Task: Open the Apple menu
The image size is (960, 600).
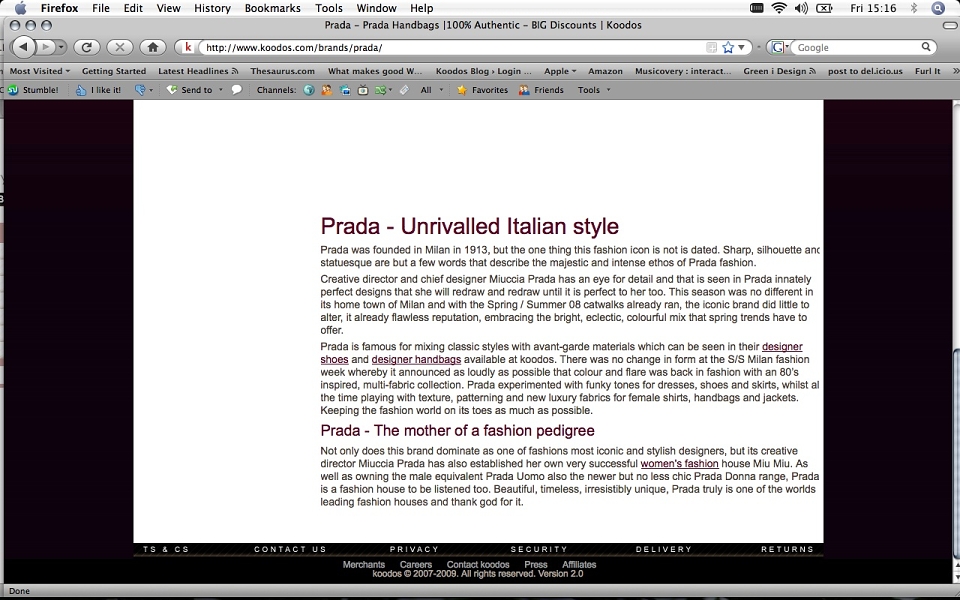Action: 20,8
